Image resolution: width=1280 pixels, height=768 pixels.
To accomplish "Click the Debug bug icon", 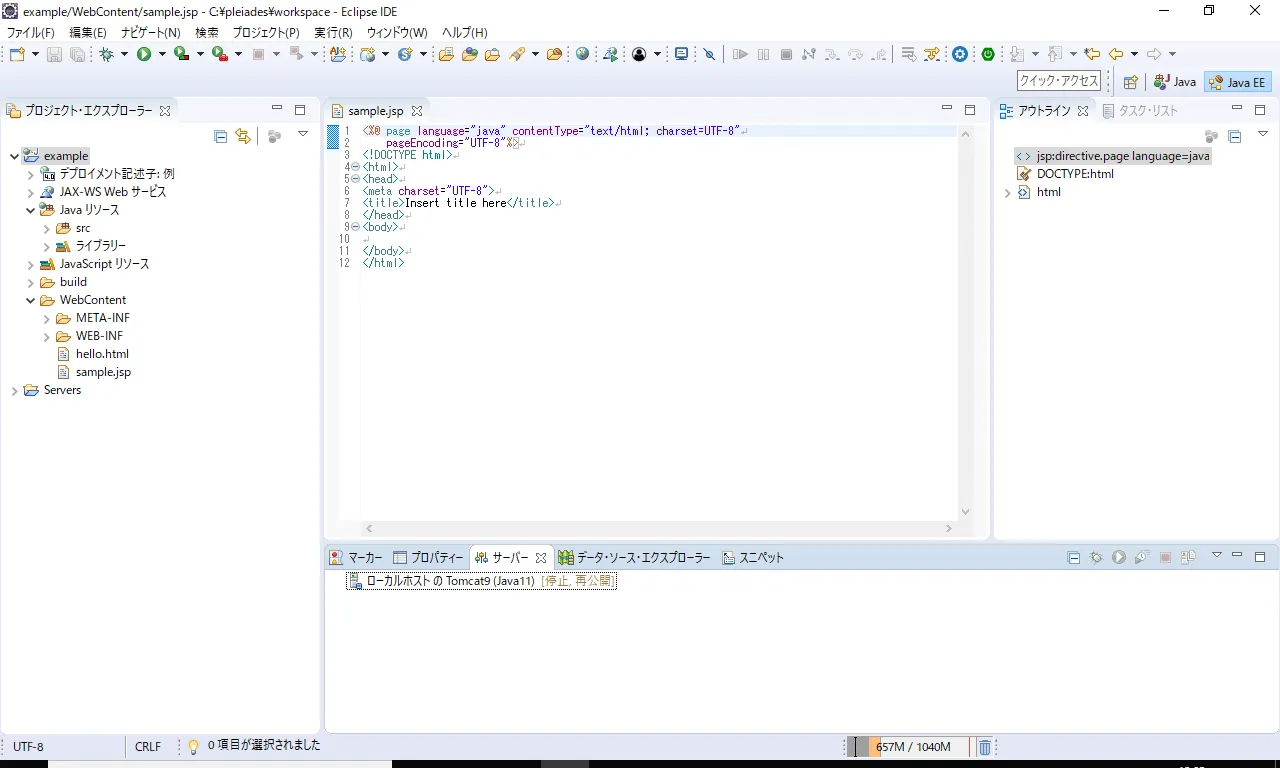I will tap(106, 54).
